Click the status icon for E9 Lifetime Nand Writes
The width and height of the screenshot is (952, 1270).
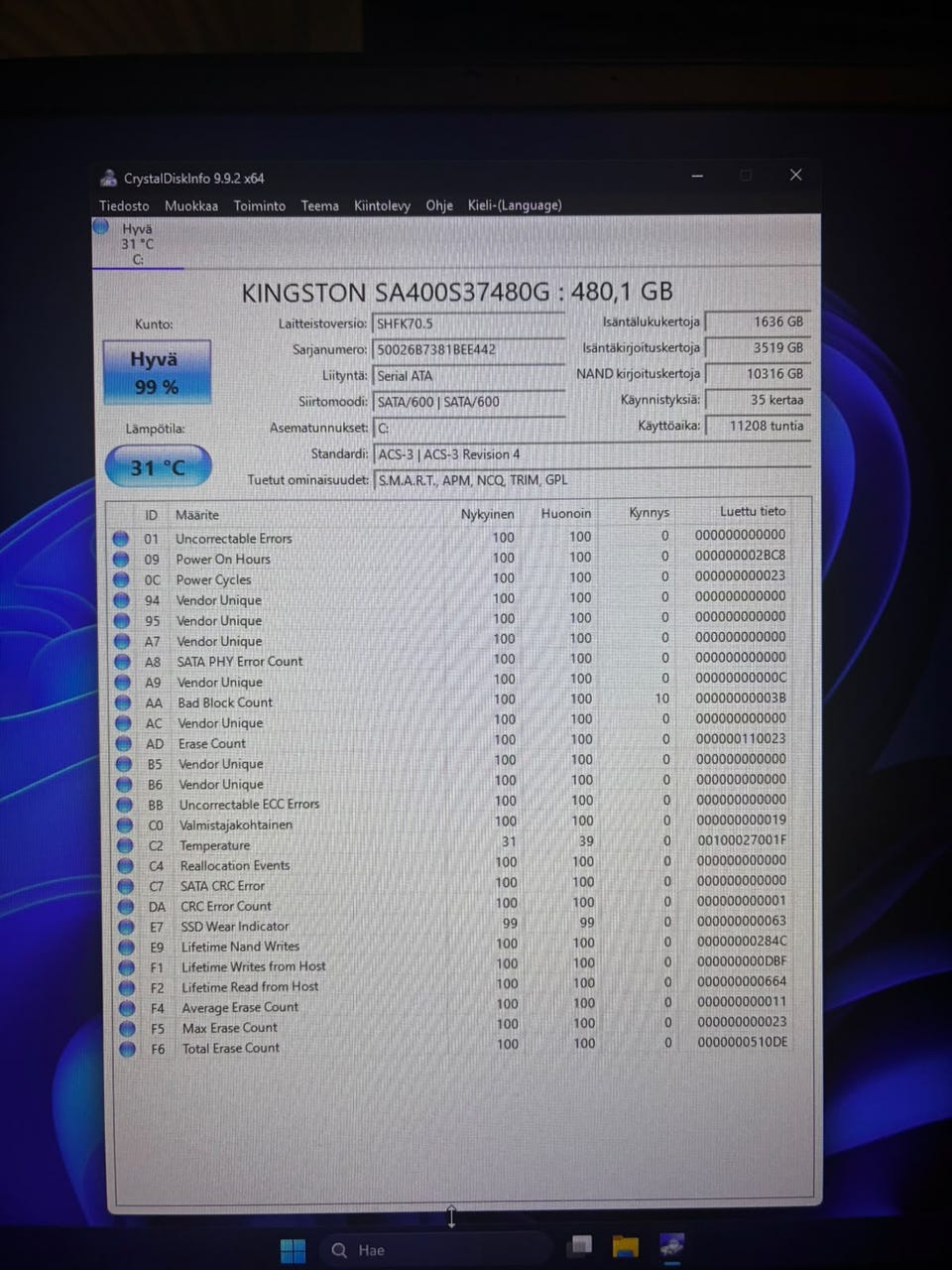(x=126, y=948)
